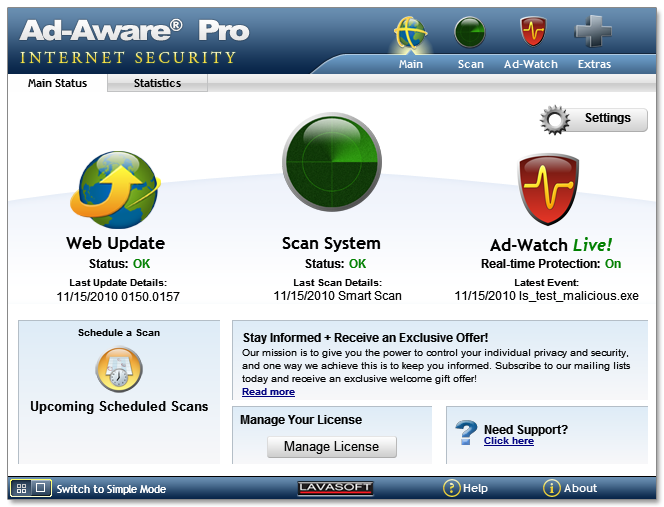Click the Ad-Watch Live! heading
664x507 pixels.
(x=551, y=245)
